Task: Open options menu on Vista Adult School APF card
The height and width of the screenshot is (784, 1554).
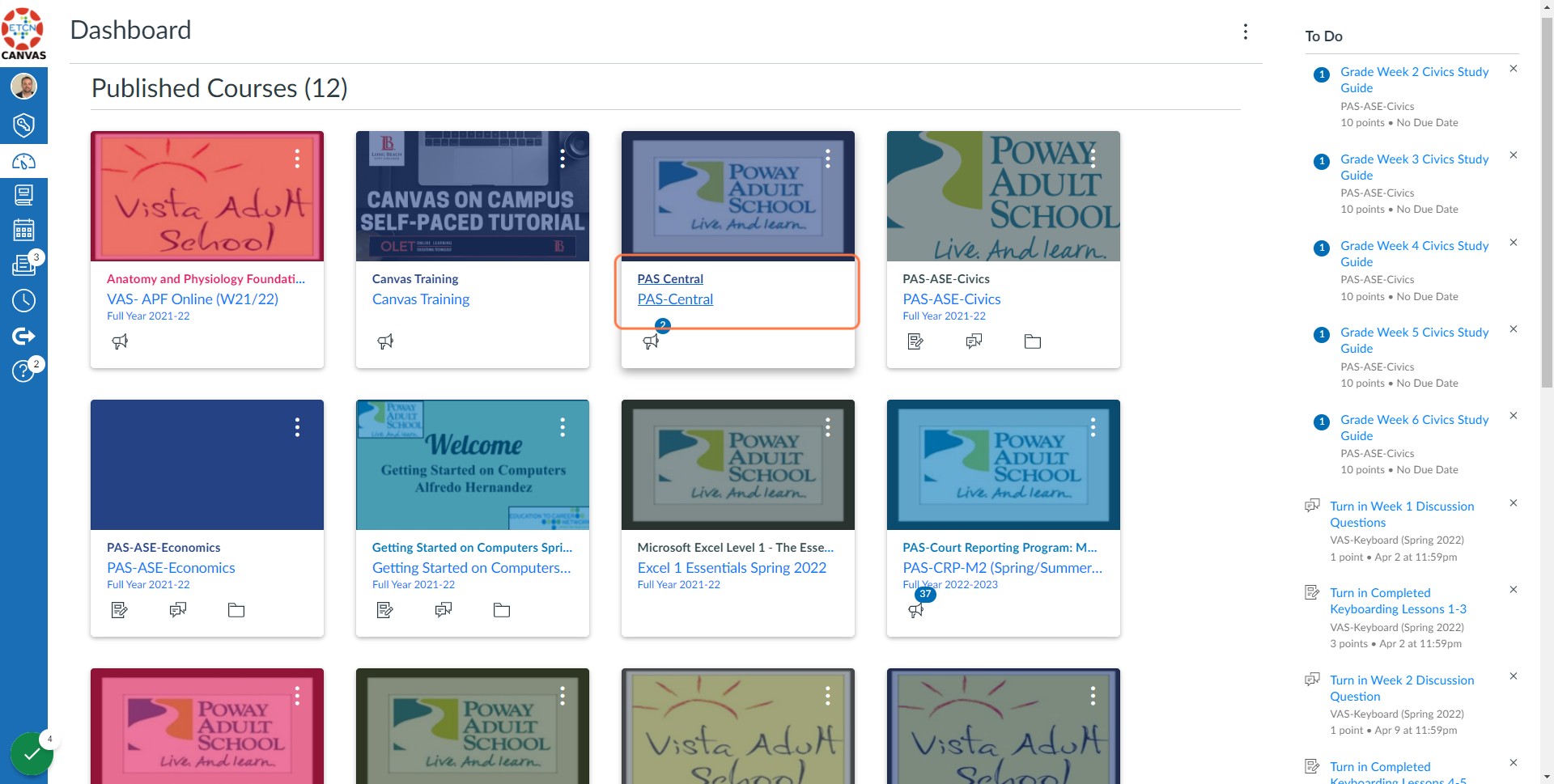Action: point(297,159)
